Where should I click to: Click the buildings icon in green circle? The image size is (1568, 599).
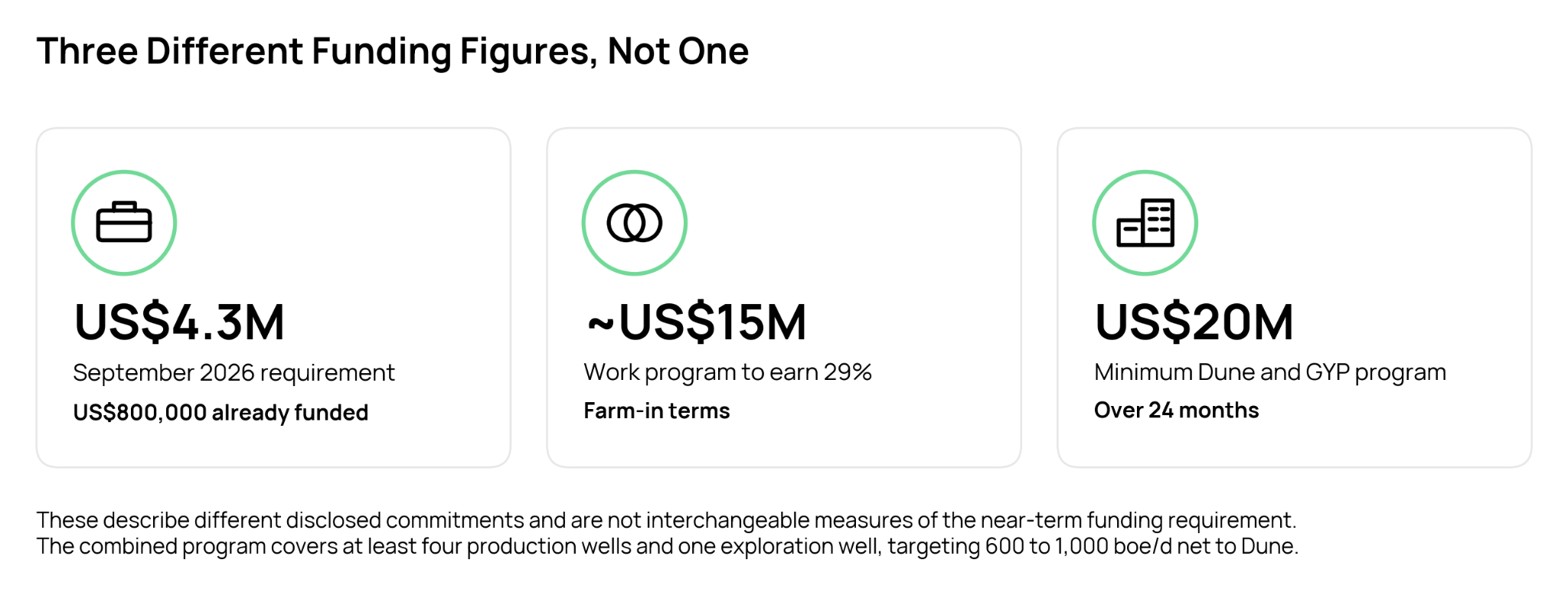(x=1145, y=223)
